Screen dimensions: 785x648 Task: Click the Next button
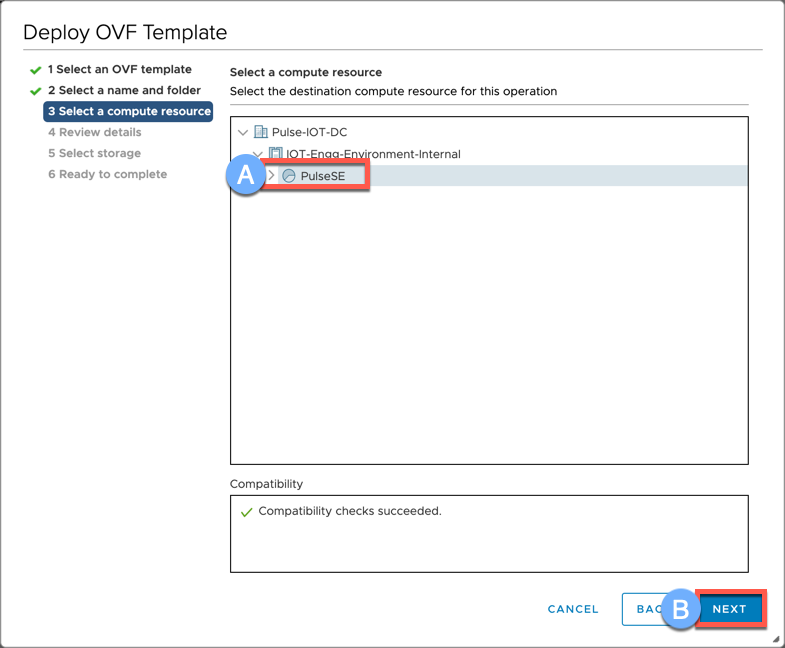(729, 609)
